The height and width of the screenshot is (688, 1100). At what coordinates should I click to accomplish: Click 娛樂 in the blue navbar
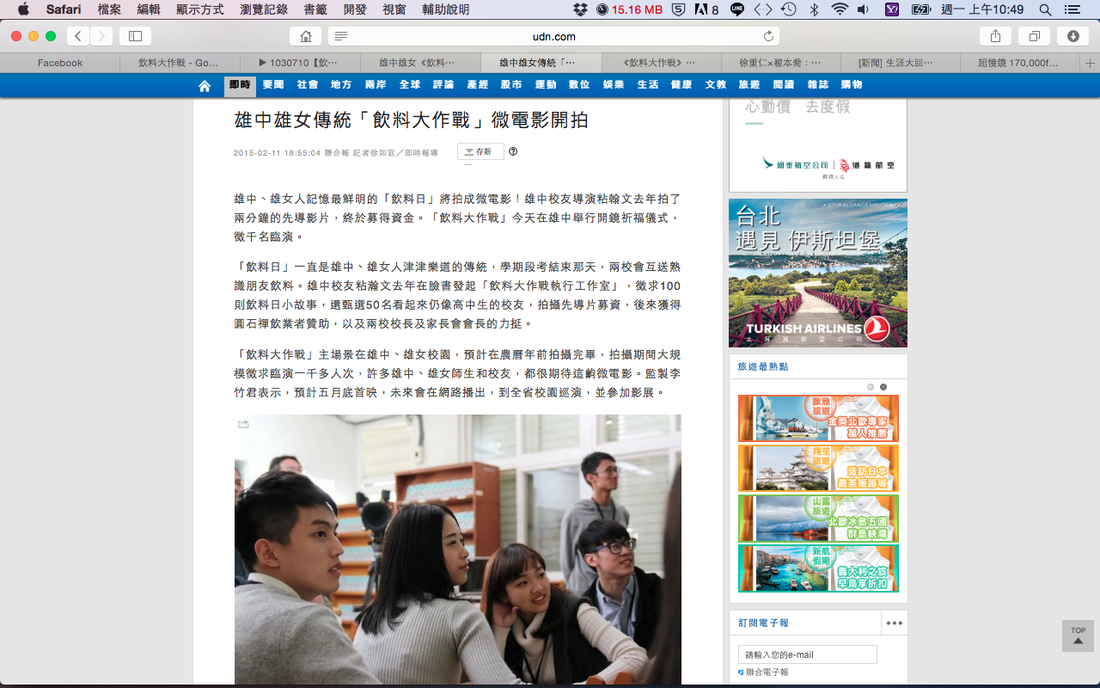pyautogui.click(x=613, y=85)
